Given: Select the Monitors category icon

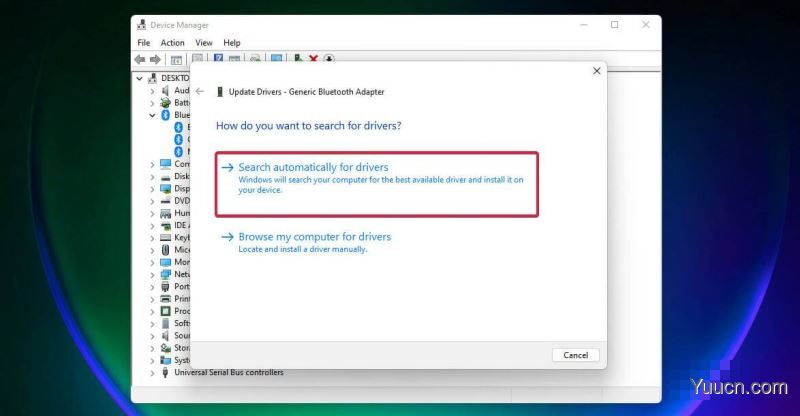Looking at the screenshot, I should click(x=165, y=262).
